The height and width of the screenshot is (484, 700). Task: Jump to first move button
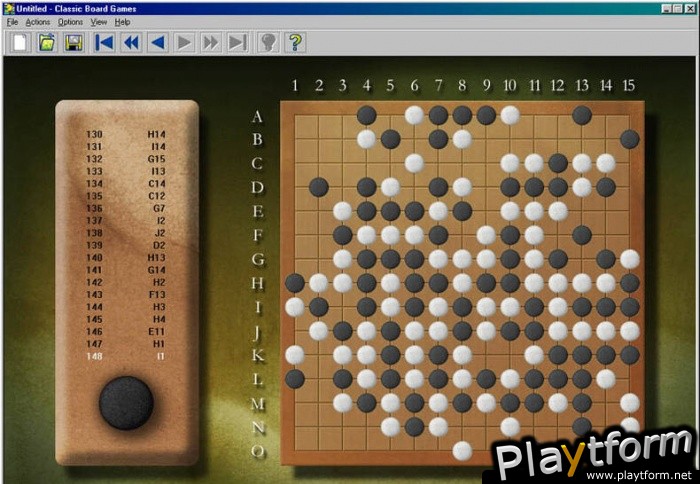tap(104, 42)
